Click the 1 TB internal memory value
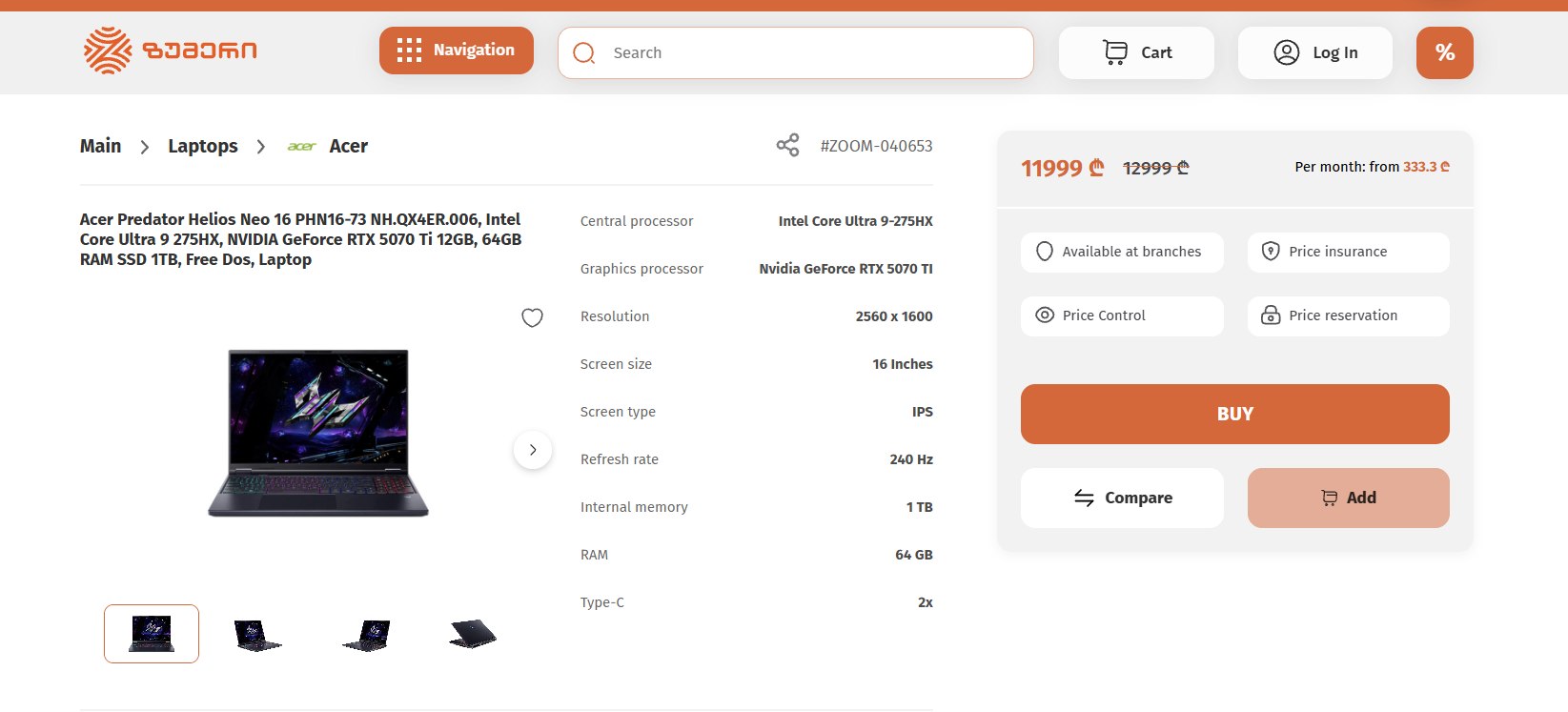This screenshot has width=1568, height=712. pyautogui.click(x=920, y=507)
